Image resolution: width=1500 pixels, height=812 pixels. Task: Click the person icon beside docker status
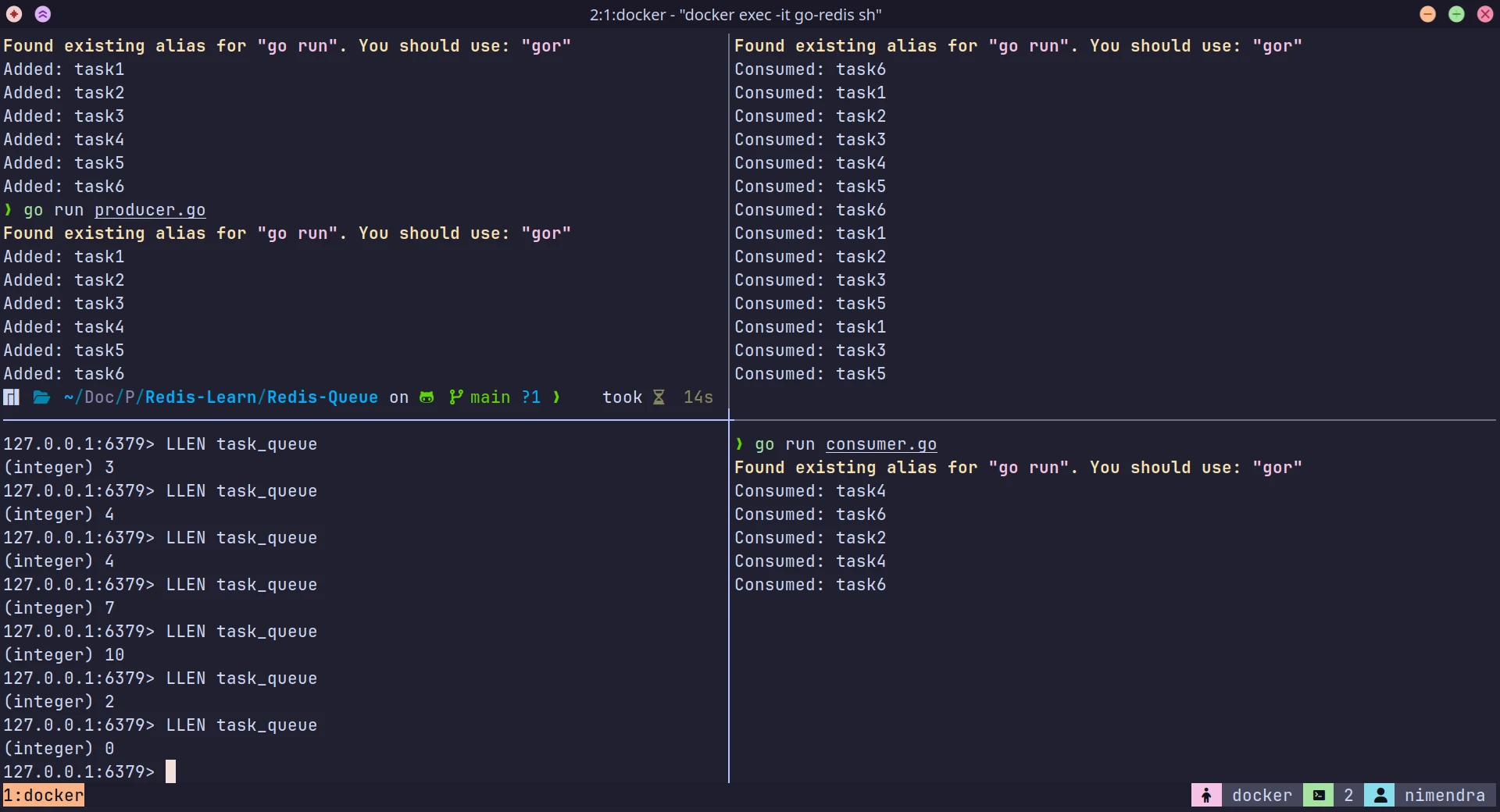coord(1206,795)
